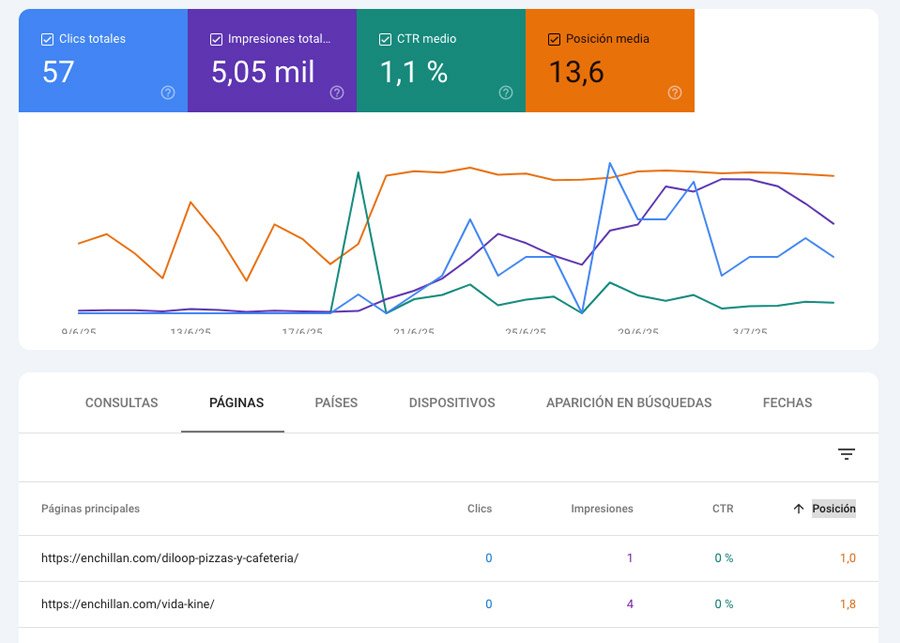Go to Aparición en búsquedas tab
Screen dimensions: 900x643
coord(628,403)
